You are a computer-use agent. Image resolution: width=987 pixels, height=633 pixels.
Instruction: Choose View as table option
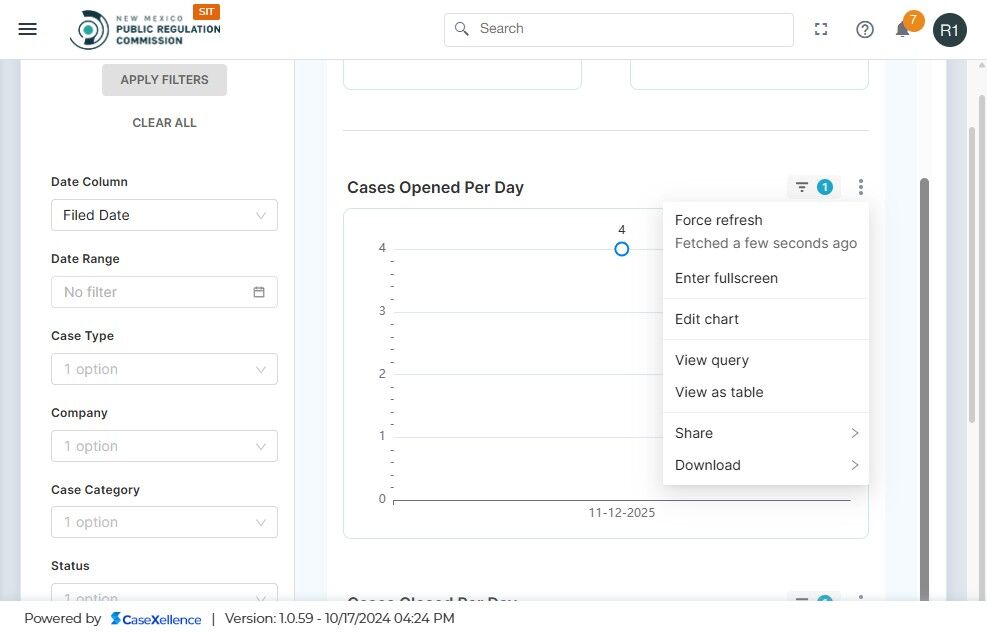click(x=766, y=392)
